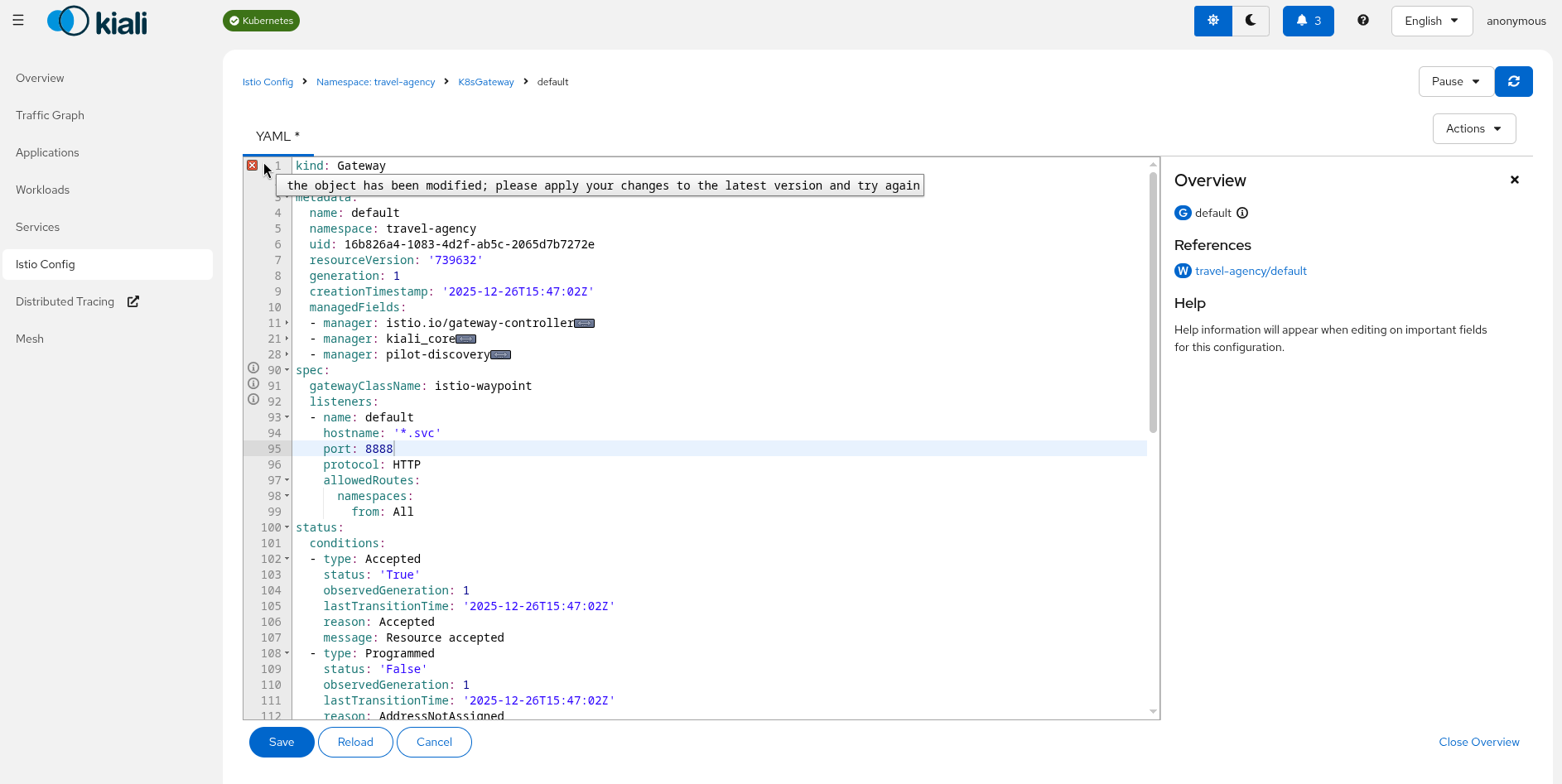The image size is (1562, 784).
Task: Open the notifications bell showing 3 alerts
Action: 1307,20
